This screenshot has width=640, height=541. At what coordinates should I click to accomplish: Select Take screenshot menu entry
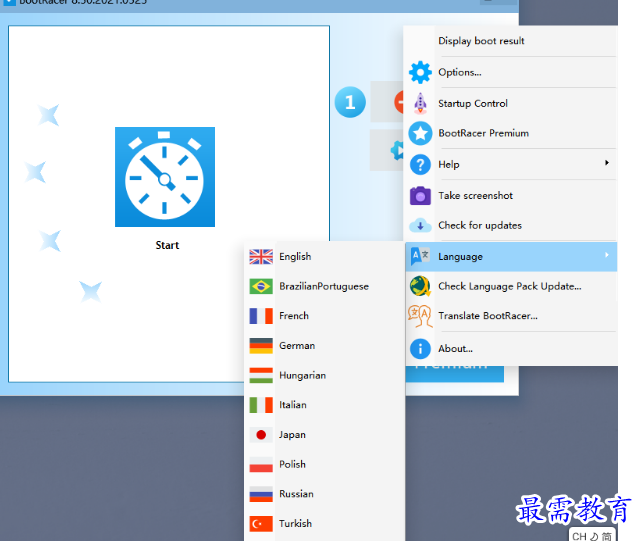coord(510,196)
